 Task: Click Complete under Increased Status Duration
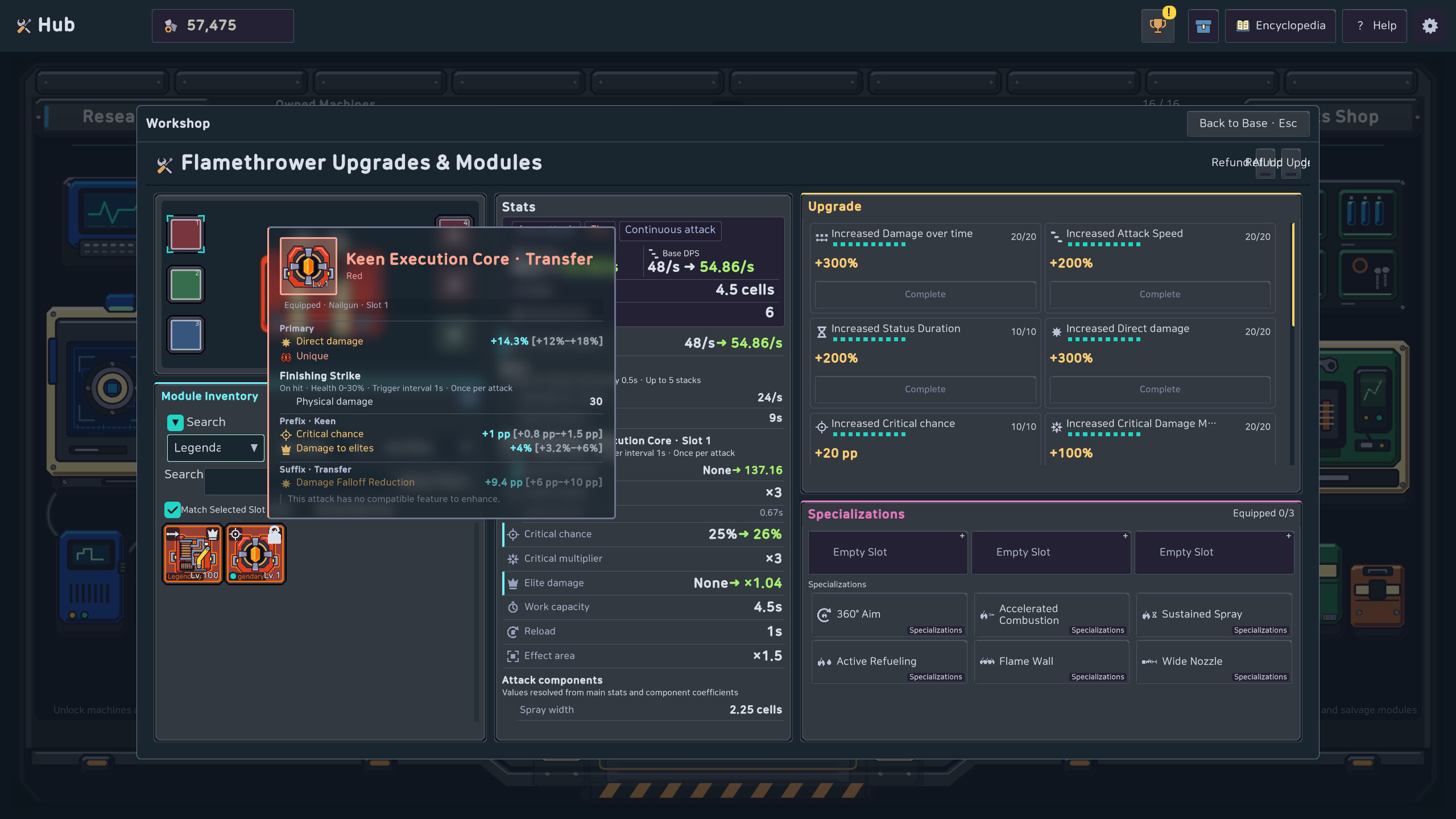click(925, 389)
